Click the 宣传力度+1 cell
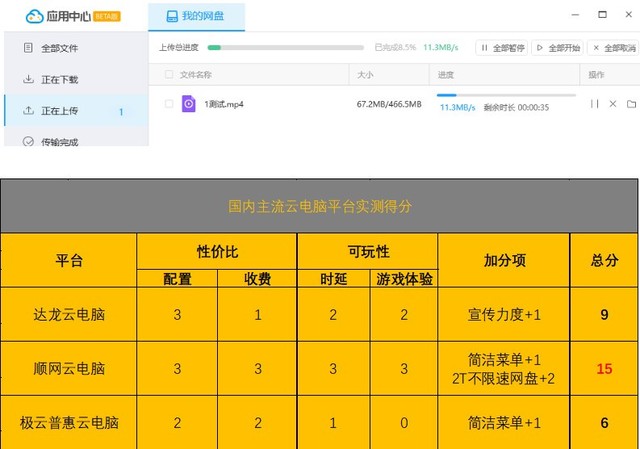This screenshot has height=449, width=640. [504, 315]
